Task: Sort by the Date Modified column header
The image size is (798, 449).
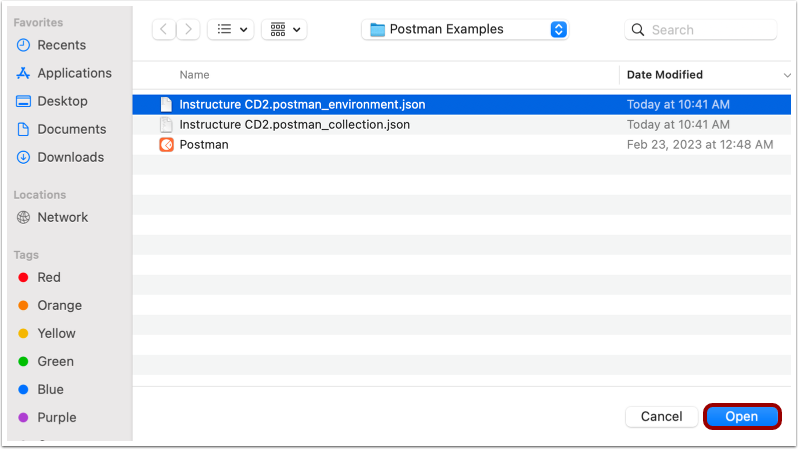Action: click(x=665, y=75)
